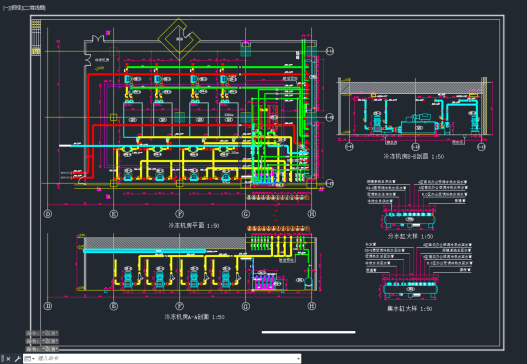Close the command line window

[9, 359]
